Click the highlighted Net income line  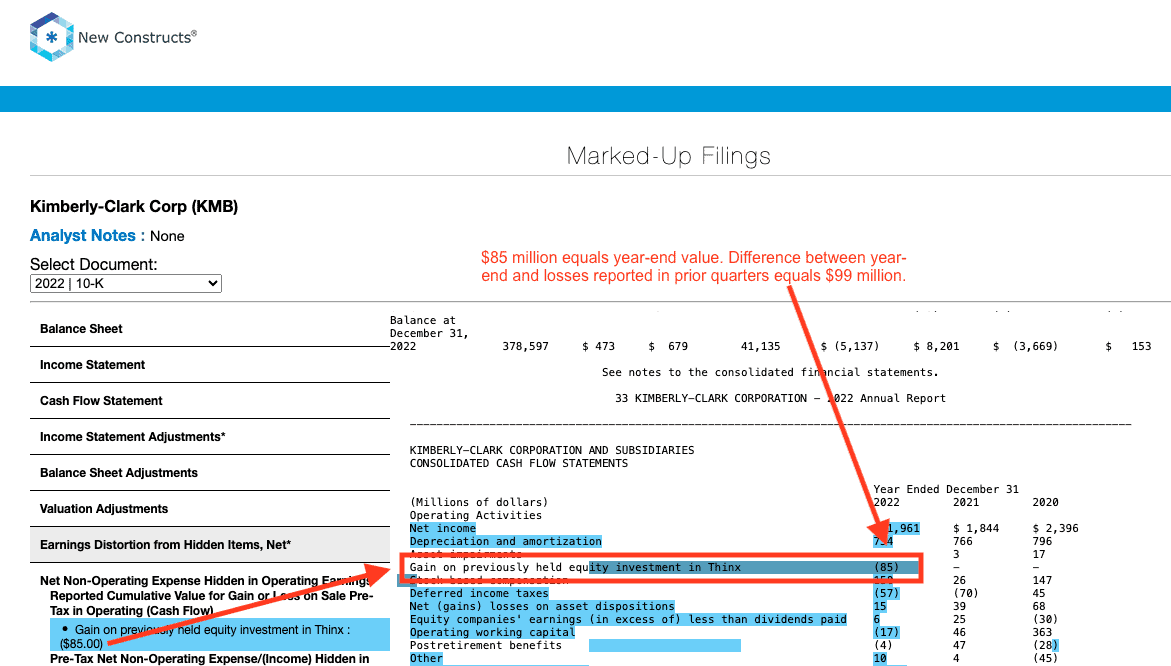click(x=442, y=529)
